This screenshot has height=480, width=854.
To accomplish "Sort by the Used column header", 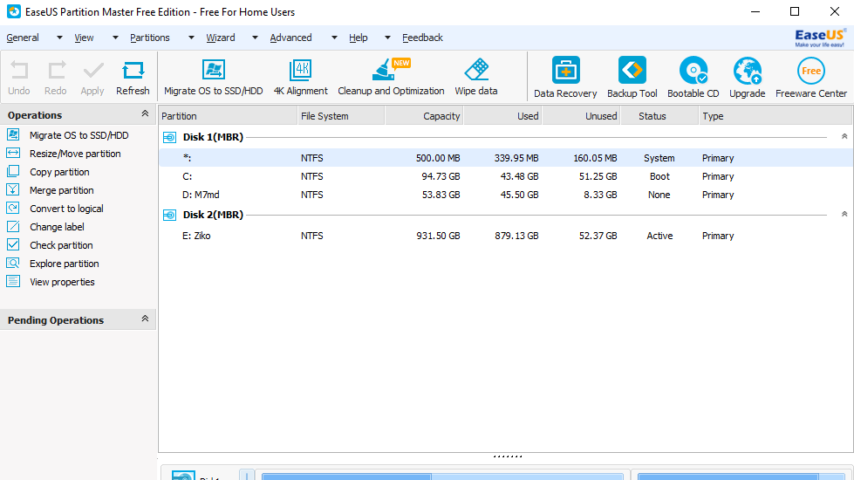I will click(503, 116).
